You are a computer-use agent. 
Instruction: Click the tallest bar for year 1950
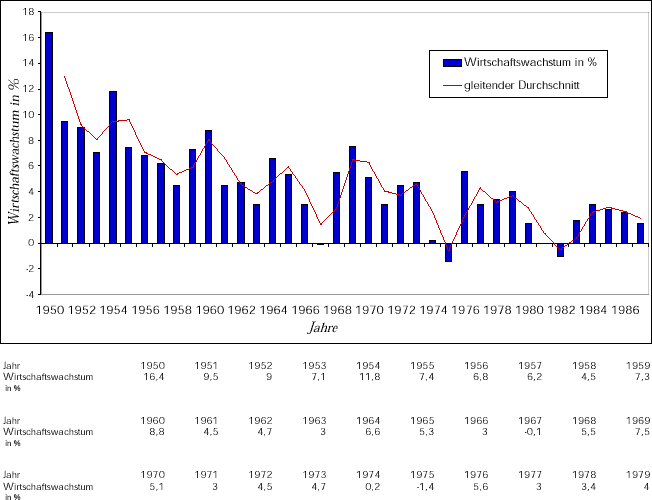coord(49,137)
